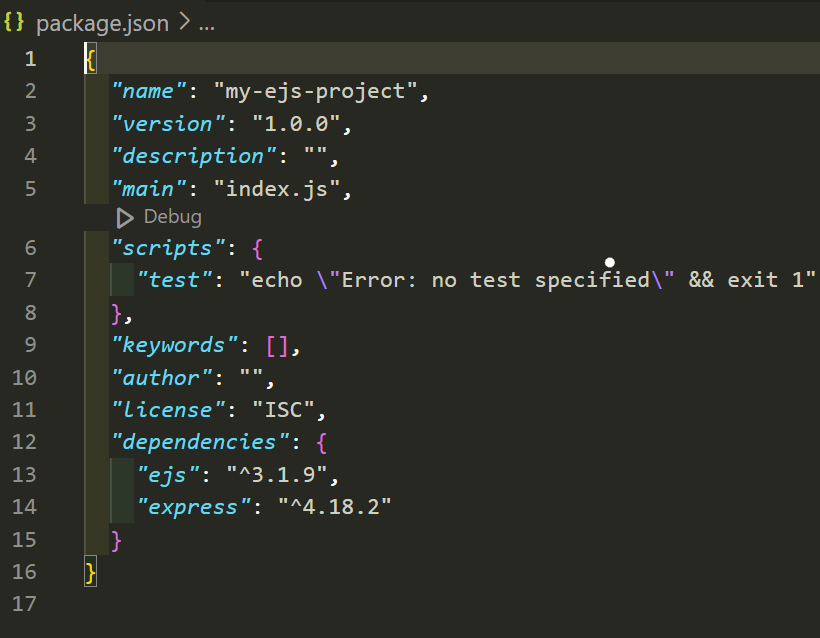Click the Debug play triangle icon
820x638 pixels.
[x=124, y=218]
